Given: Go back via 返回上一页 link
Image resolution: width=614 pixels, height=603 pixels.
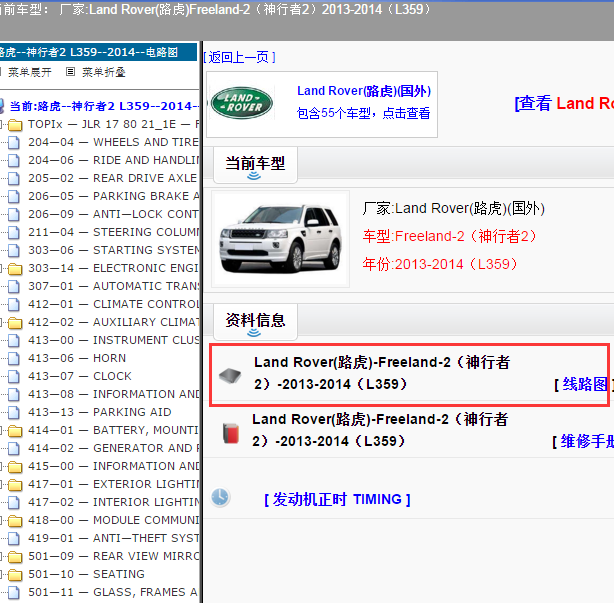Looking at the screenshot, I should click(x=239, y=58).
